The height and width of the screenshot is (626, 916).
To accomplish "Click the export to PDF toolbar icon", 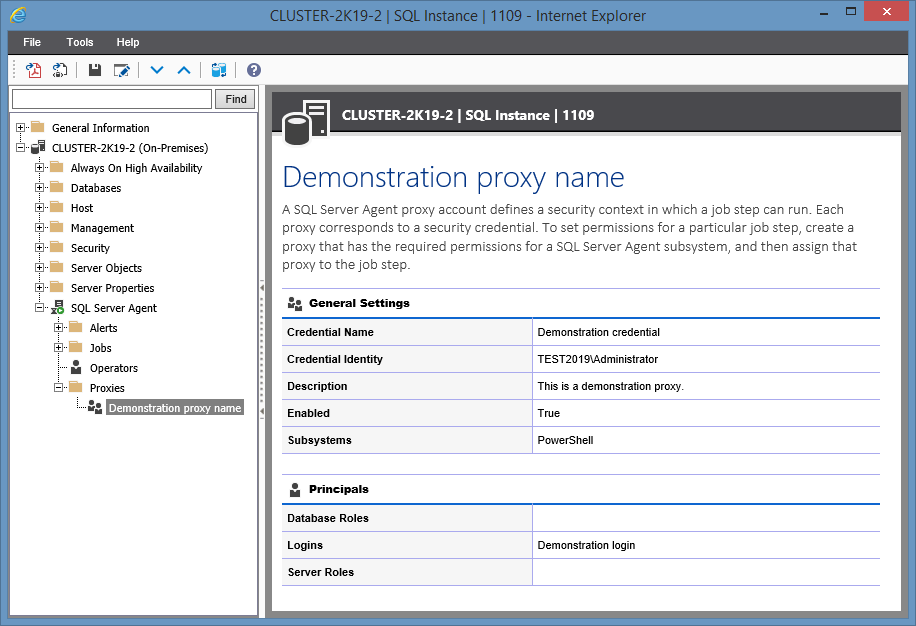I will point(33,70).
